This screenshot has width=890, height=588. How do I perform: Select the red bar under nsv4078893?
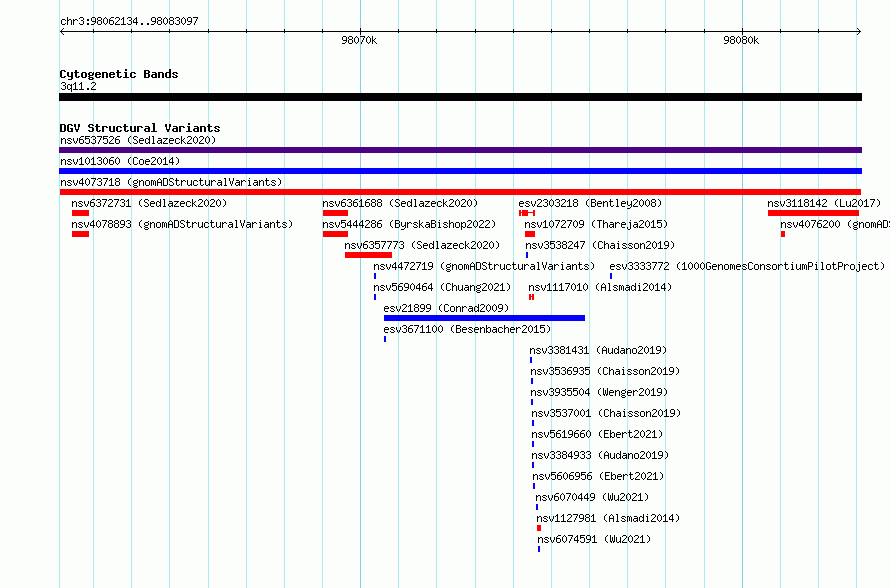coord(80,234)
